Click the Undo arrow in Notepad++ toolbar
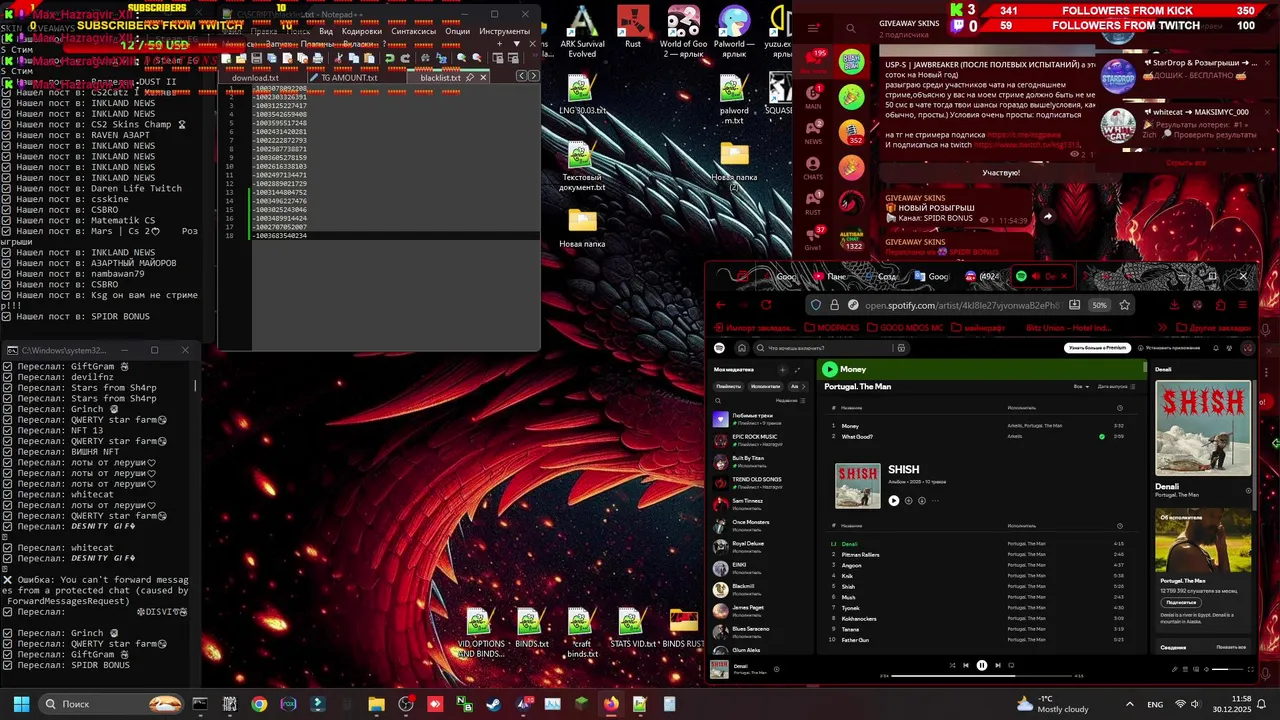The width and height of the screenshot is (1280, 720). click(x=390, y=58)
